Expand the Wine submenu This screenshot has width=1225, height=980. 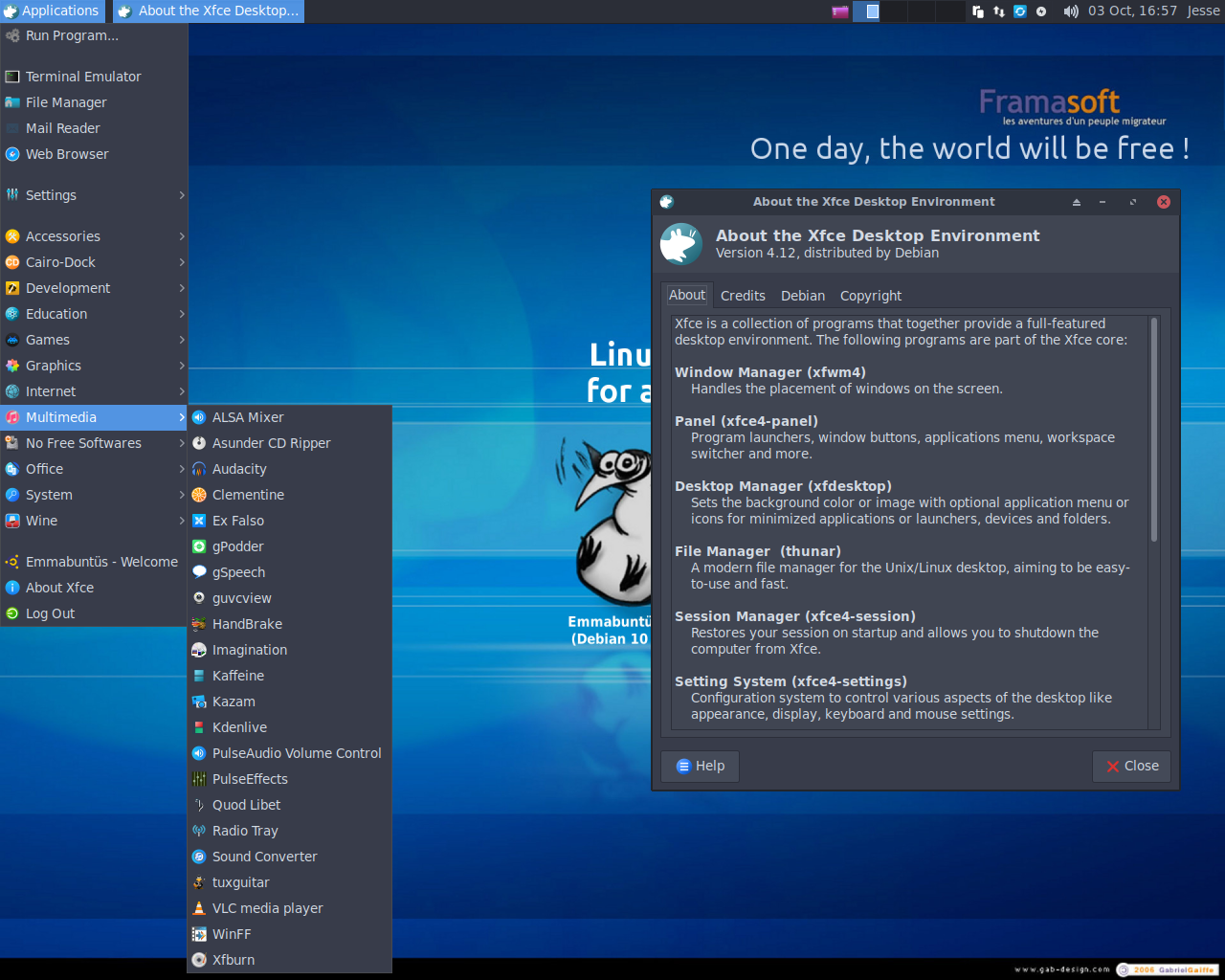(94, 521)
